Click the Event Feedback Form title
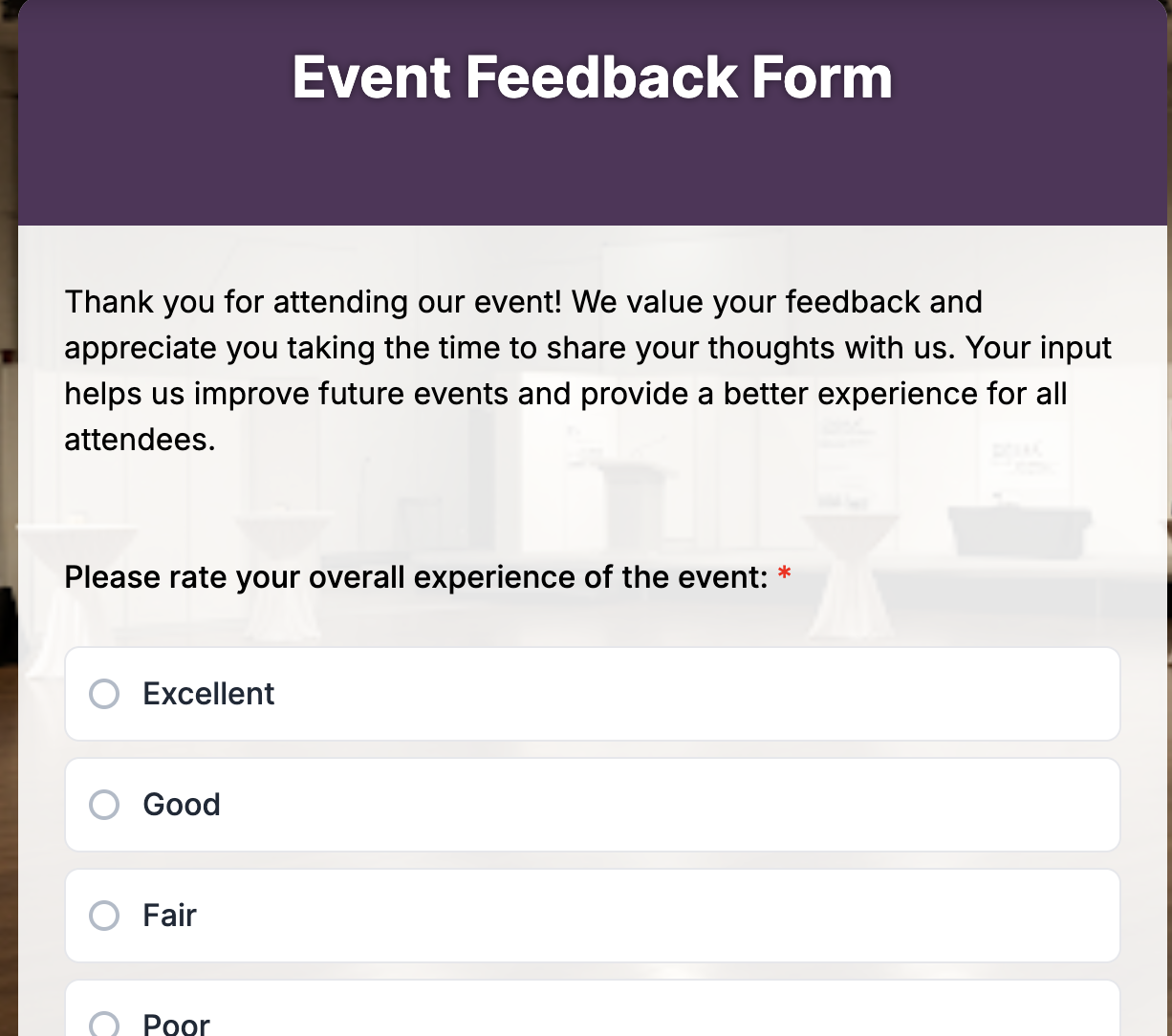 591,76
